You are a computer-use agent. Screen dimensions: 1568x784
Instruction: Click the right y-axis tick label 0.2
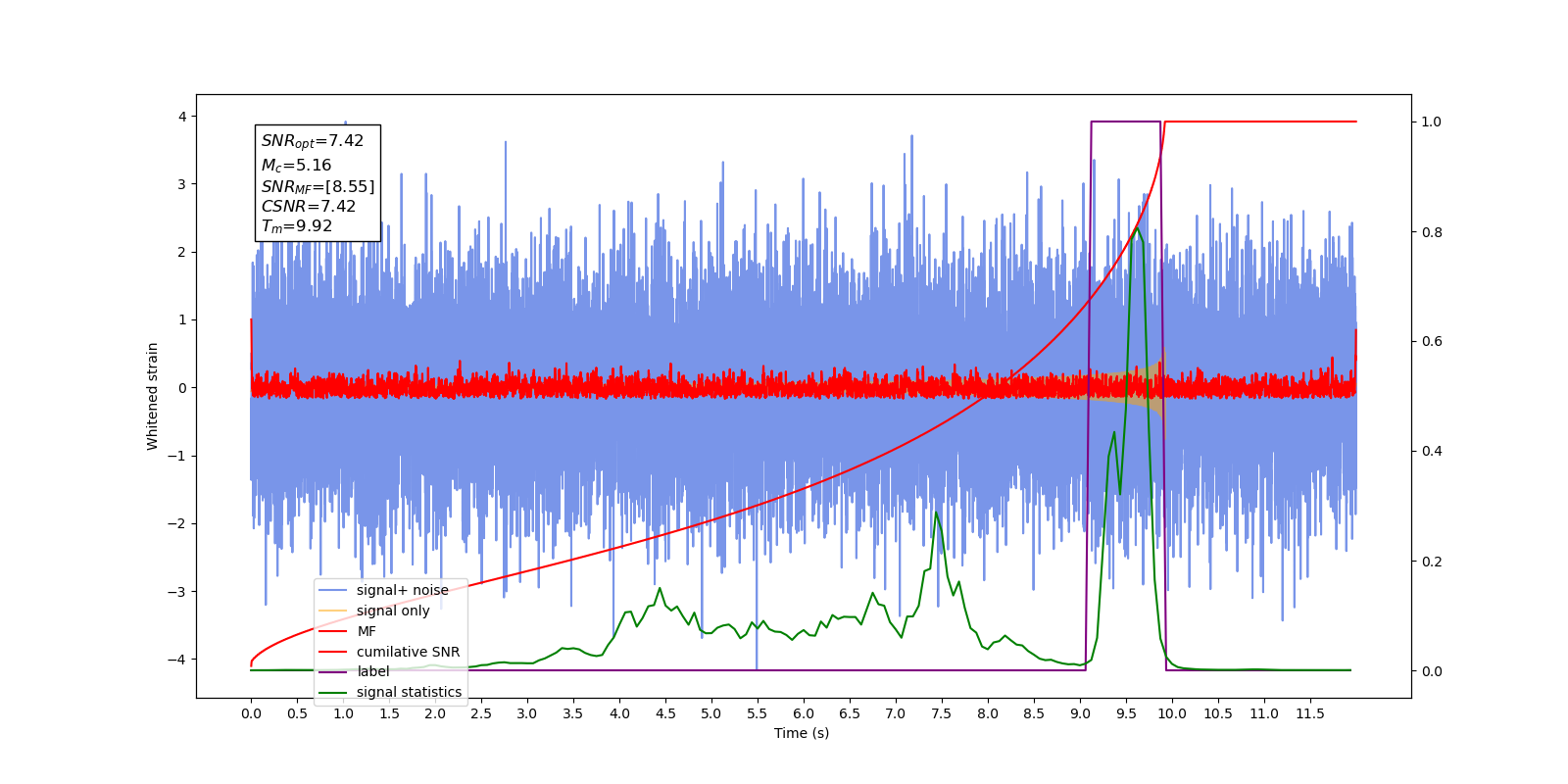[1432, 562]
